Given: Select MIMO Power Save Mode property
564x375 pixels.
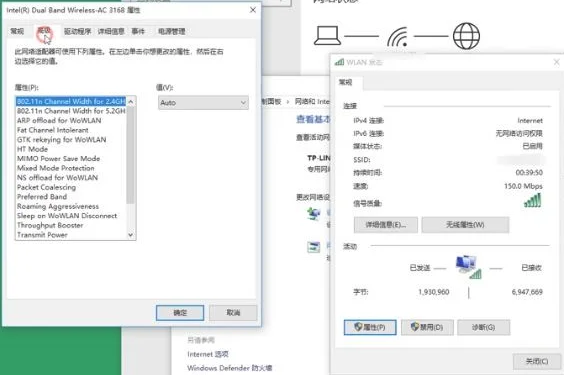Looking at the screenshot, I should pos(58,159).
